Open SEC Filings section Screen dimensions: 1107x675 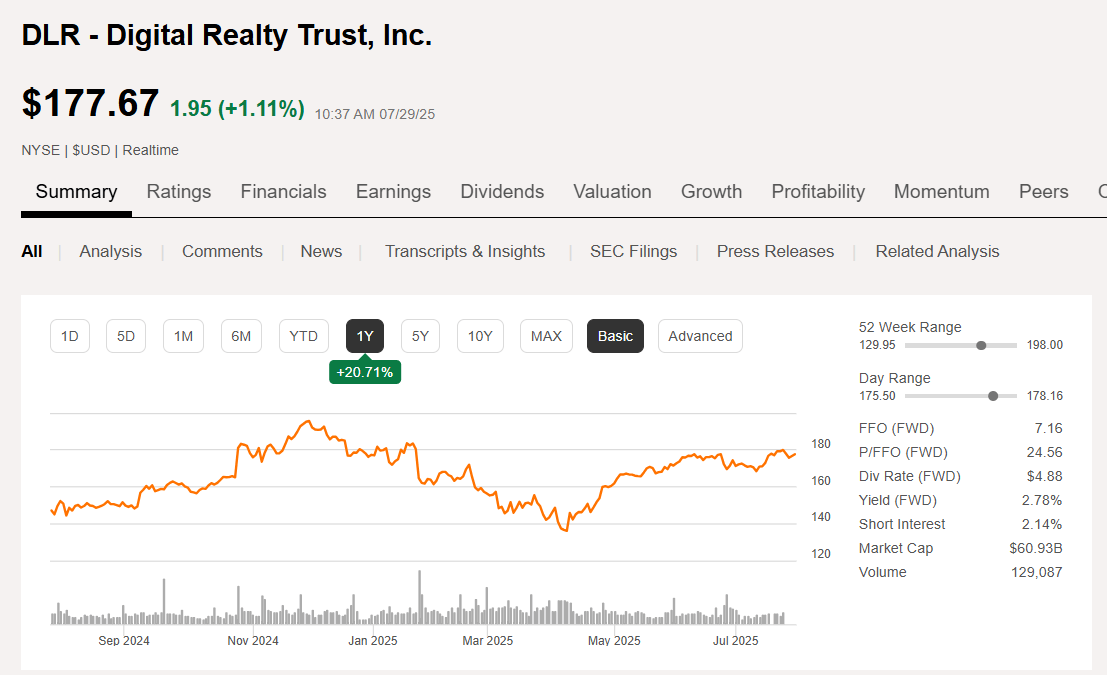point(633,251)
